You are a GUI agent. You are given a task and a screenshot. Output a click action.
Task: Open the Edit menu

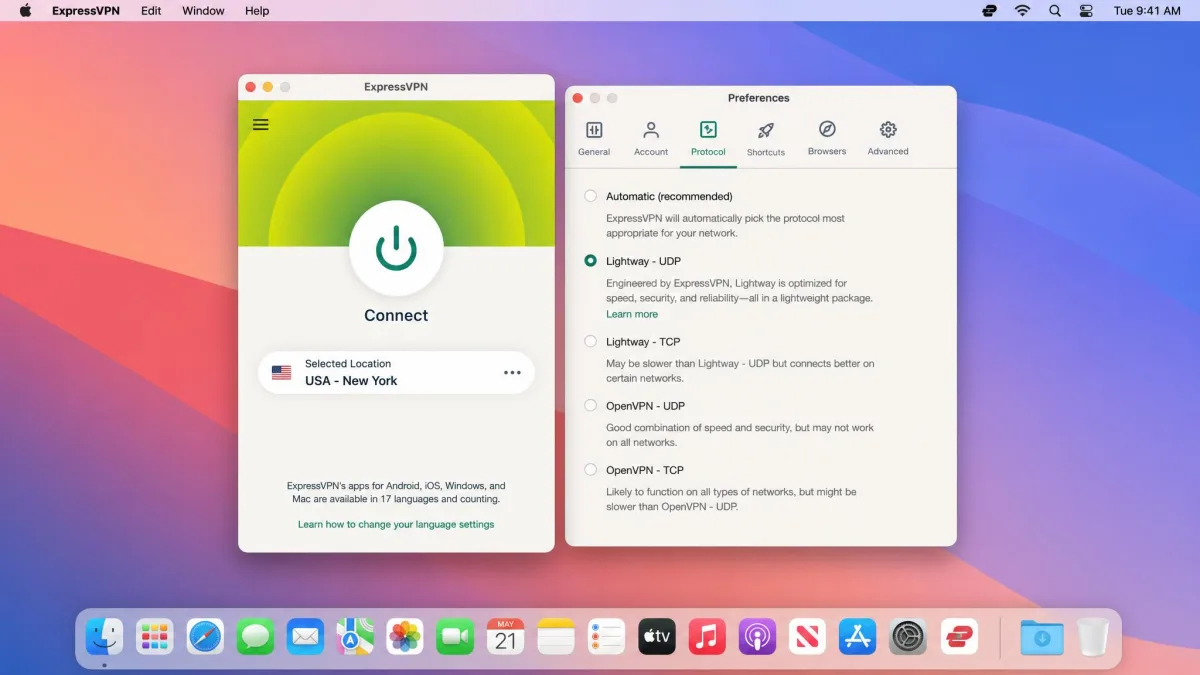(x=151, y=11)
